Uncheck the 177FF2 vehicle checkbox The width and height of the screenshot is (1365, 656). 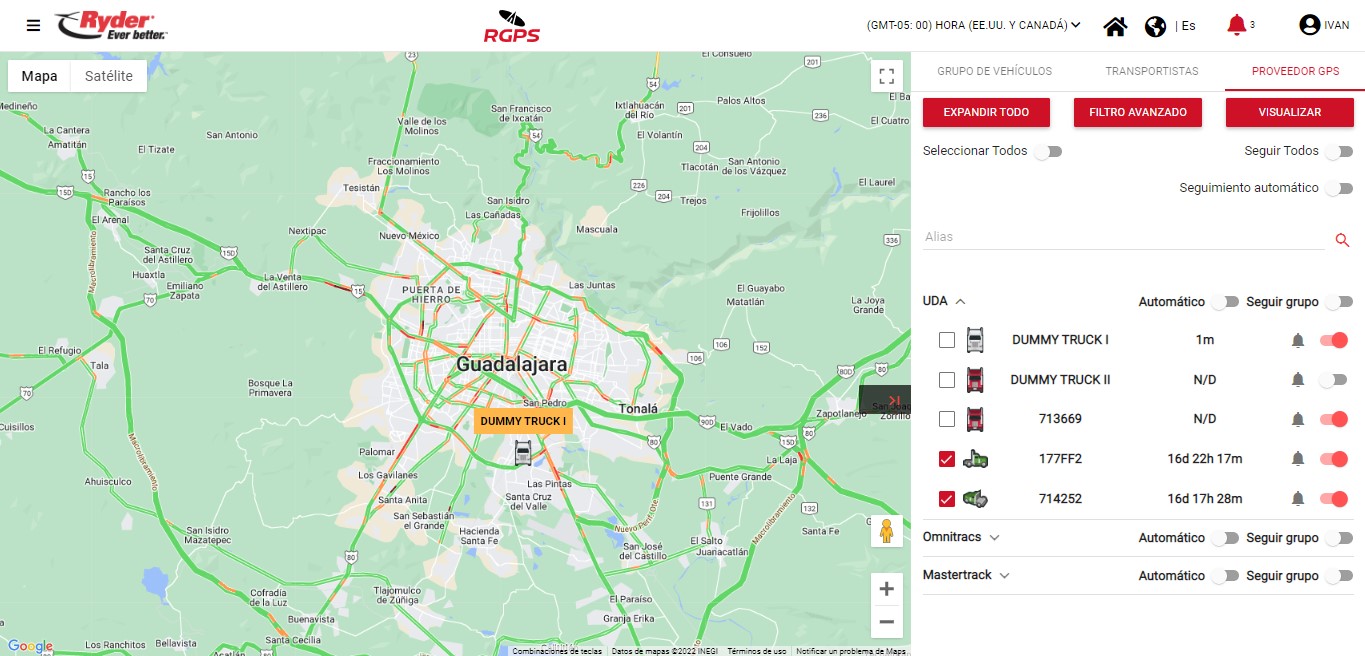947,459
